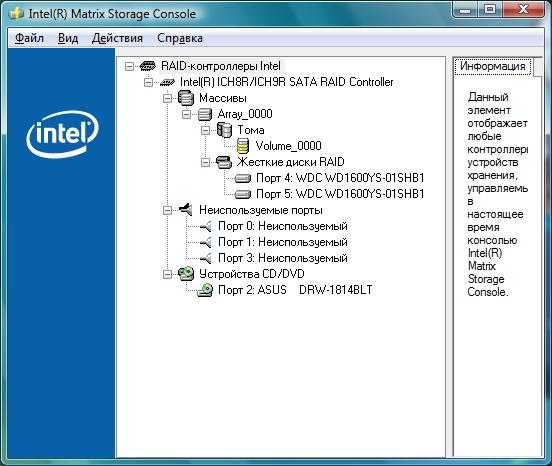The width and height of the screenshot is (552, 466).
Task: Select the Тома tree item
Action: [x=251, y=130]
